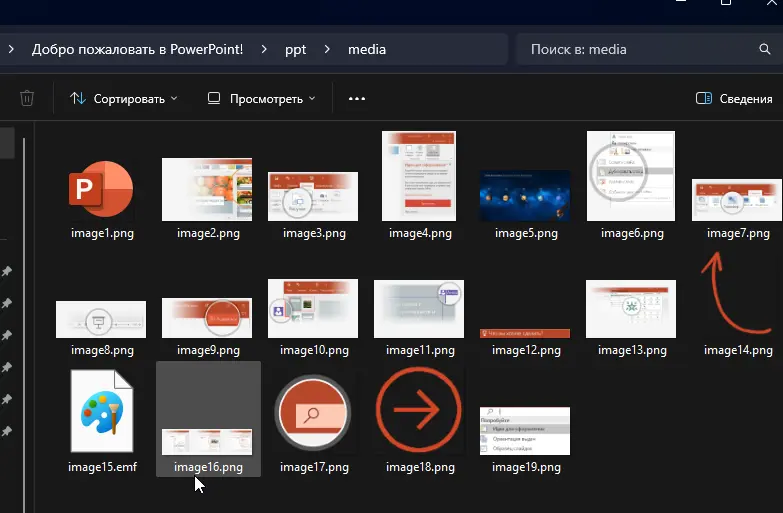Click the media breadcrumb segment

(366, 49)
